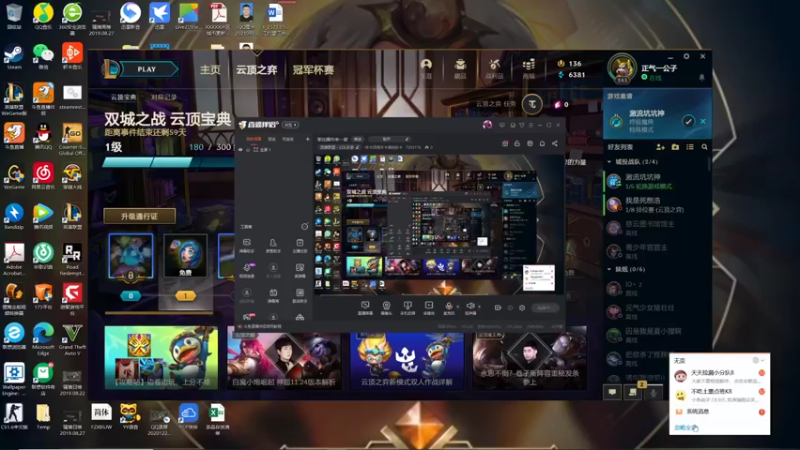Click the friends list scrollbar
The image size is (800, 450).
710,163
